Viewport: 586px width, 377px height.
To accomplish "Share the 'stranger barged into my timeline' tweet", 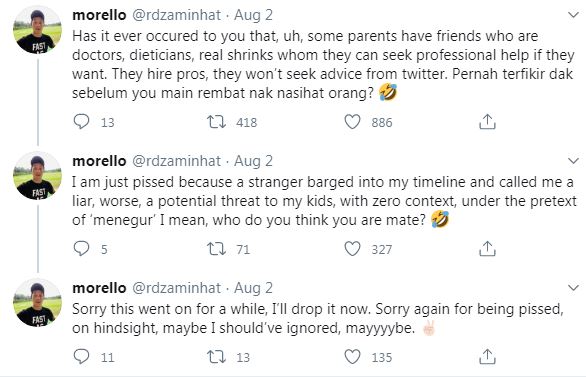I will pyautogui.click(x=487, y=248).
